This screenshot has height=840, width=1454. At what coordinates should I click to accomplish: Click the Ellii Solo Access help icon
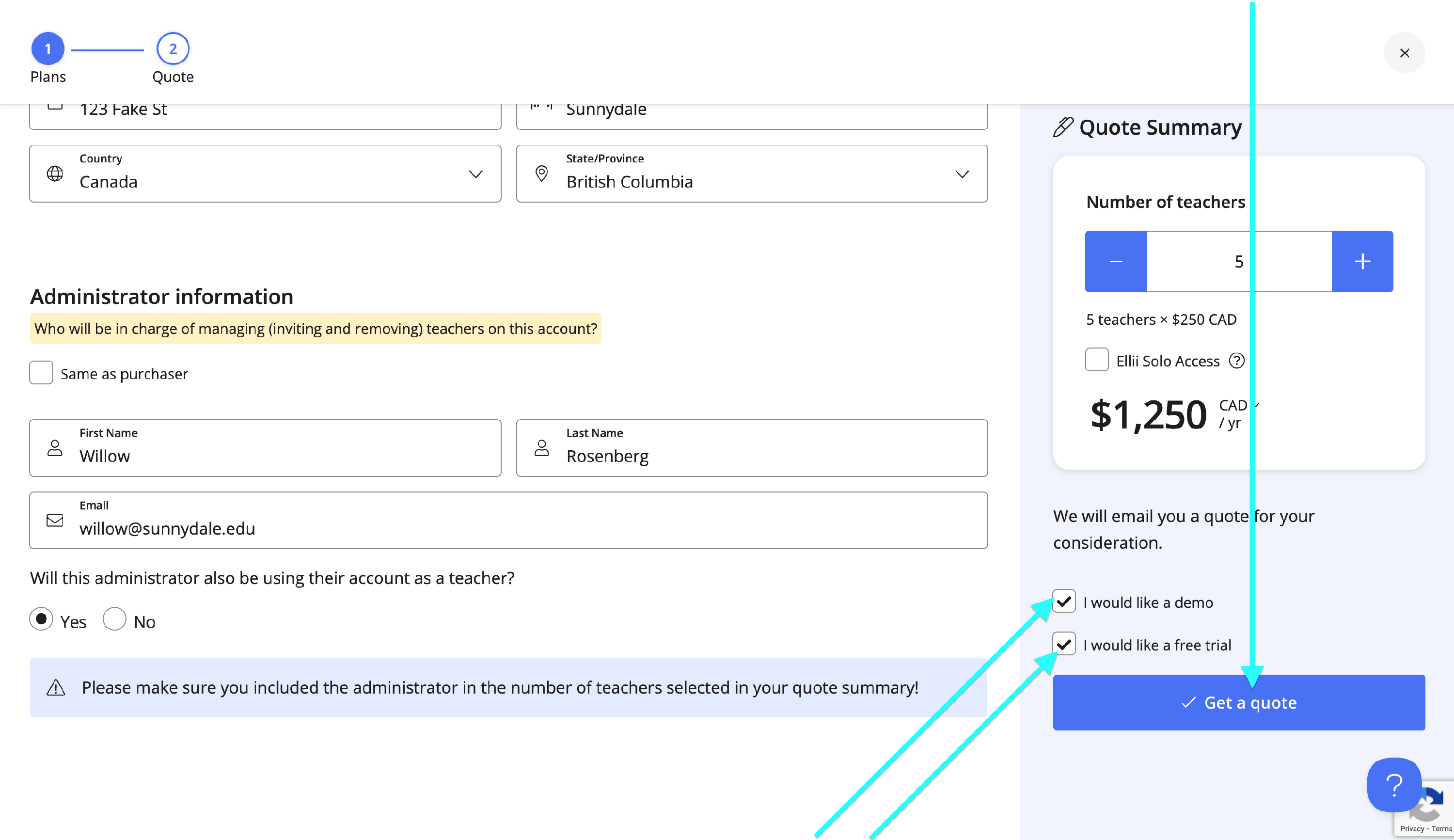pyautogui.click(x=1236, y=361)
